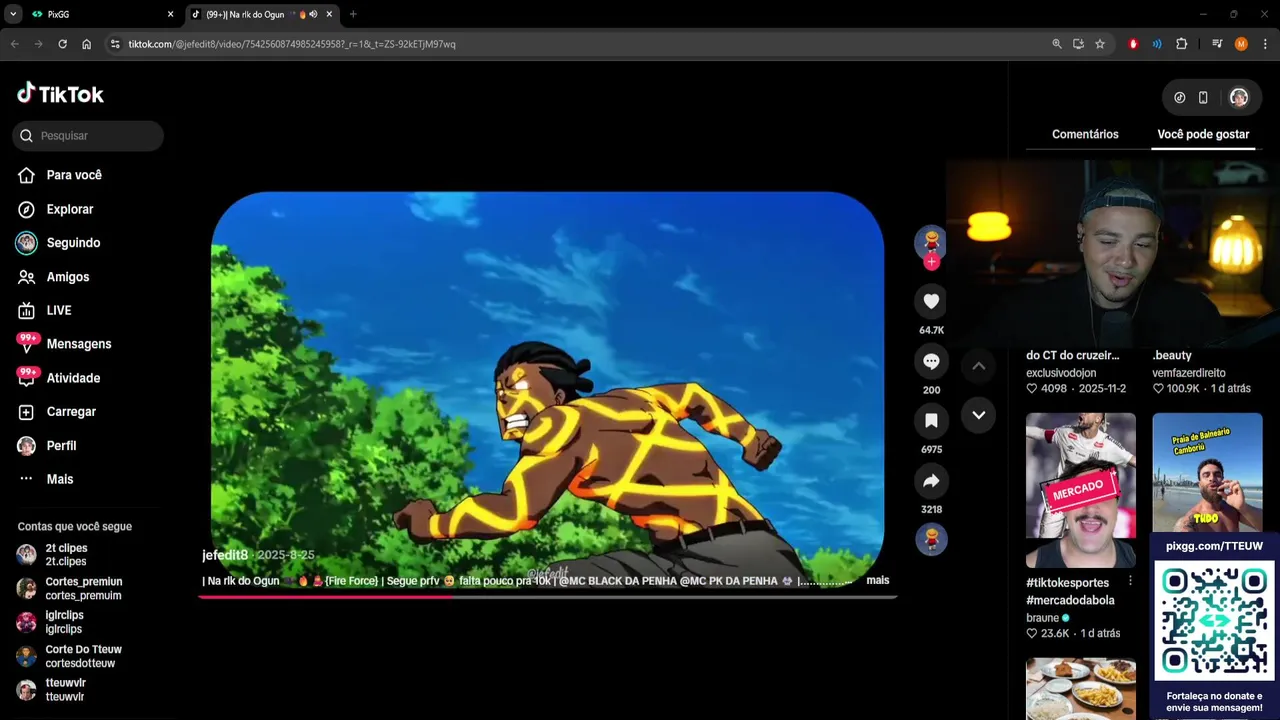This screenshot has height=720, width=1280.
Task: Open account avatar in TikTok header
Action: tap(1239, 97)
